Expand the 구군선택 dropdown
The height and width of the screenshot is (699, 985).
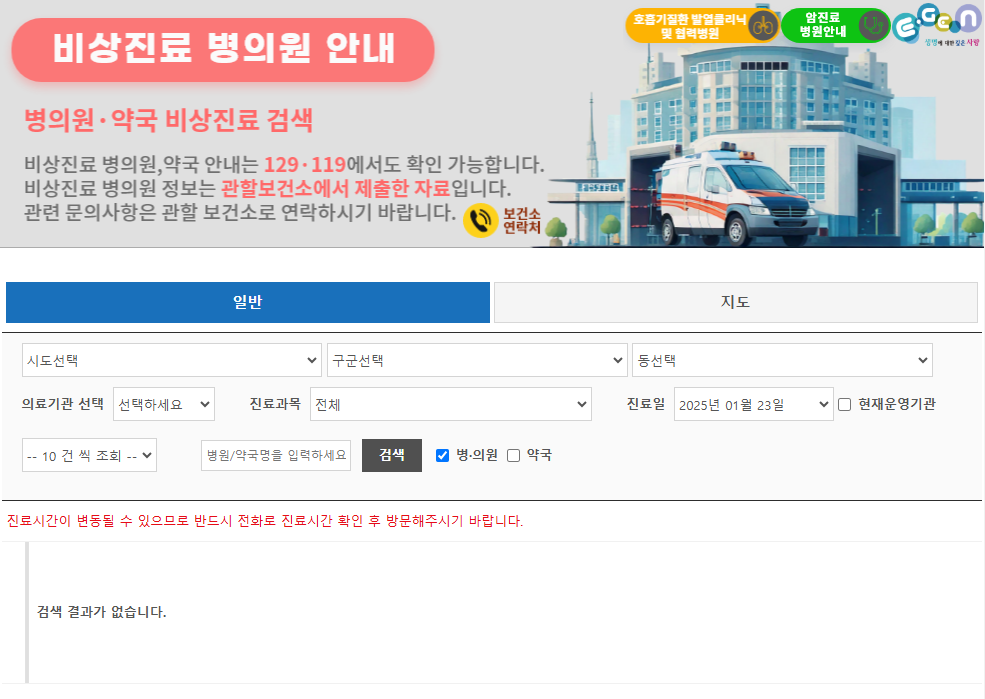(477, 360)
